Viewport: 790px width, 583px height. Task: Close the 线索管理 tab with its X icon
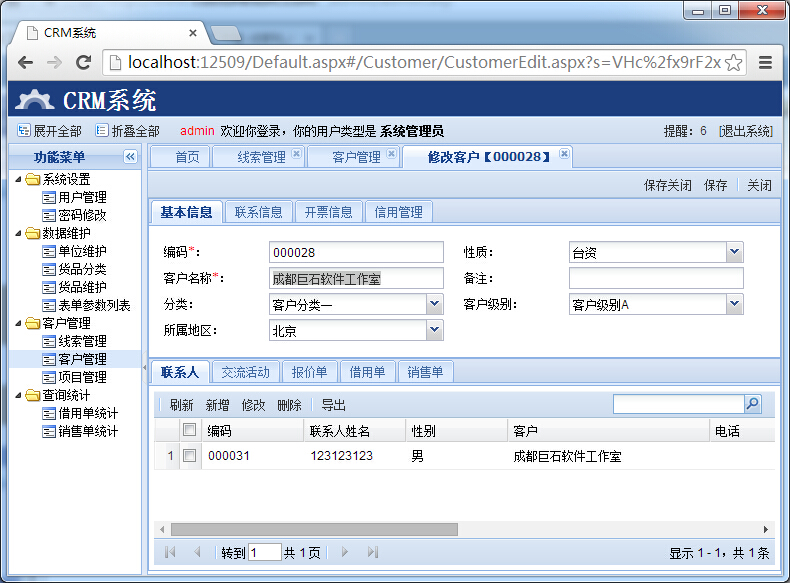(296, 154)
